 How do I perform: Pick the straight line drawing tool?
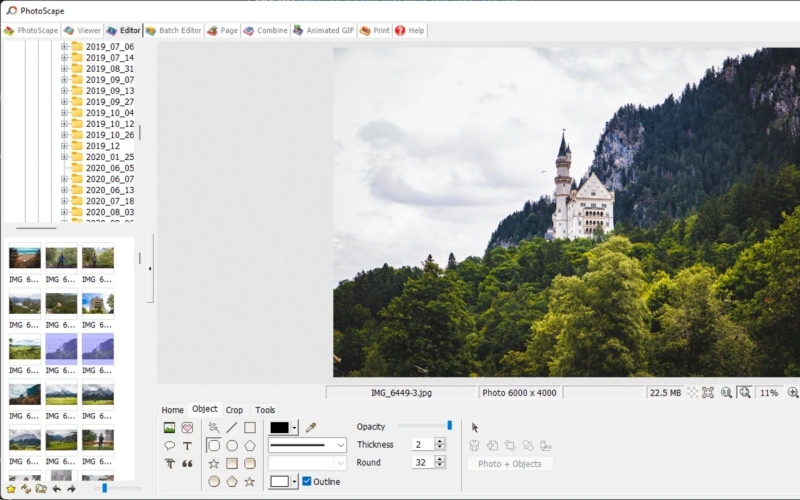click(232, 428)
